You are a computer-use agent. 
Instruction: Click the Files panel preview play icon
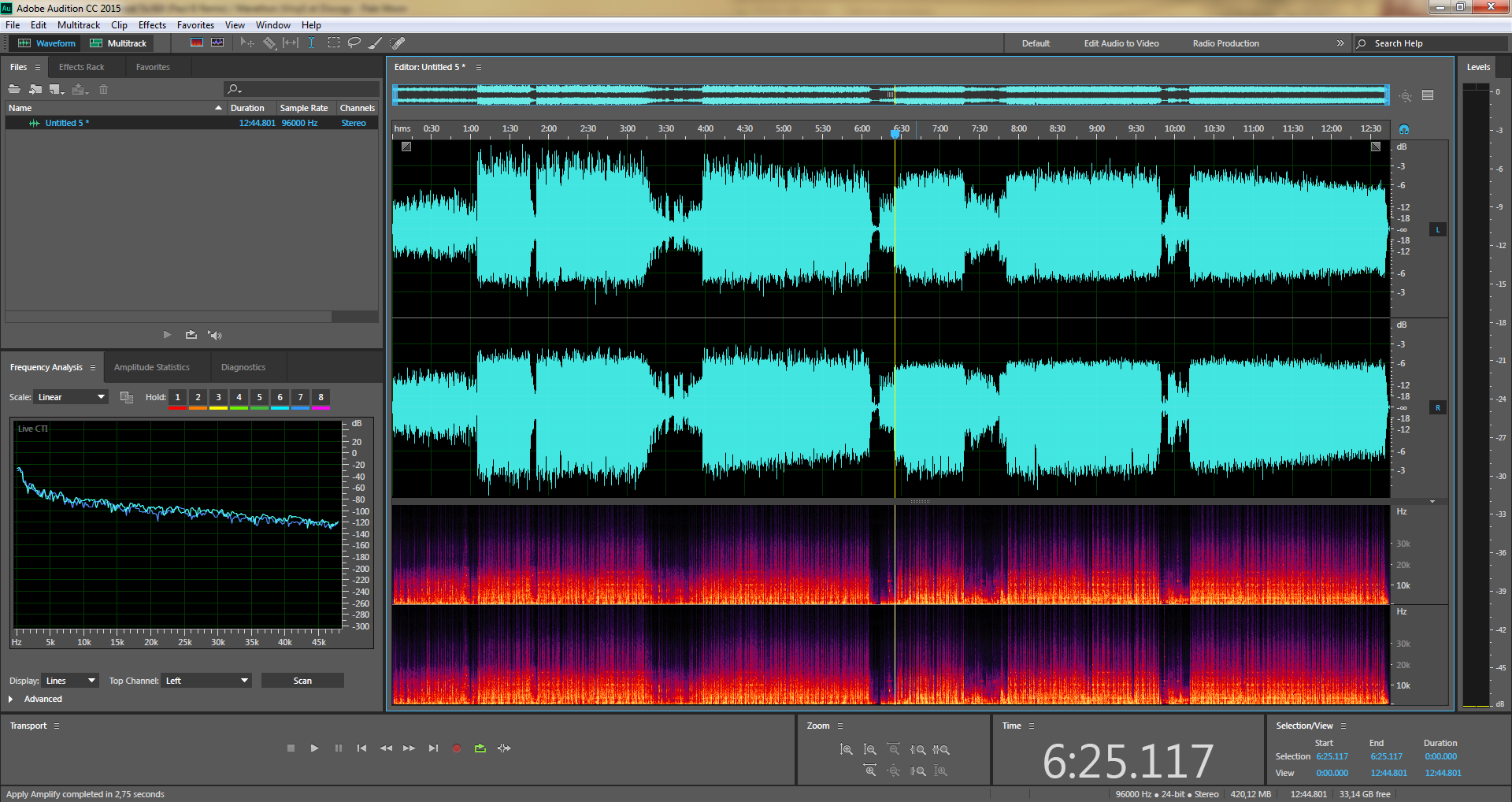click(x=167, y=335)
